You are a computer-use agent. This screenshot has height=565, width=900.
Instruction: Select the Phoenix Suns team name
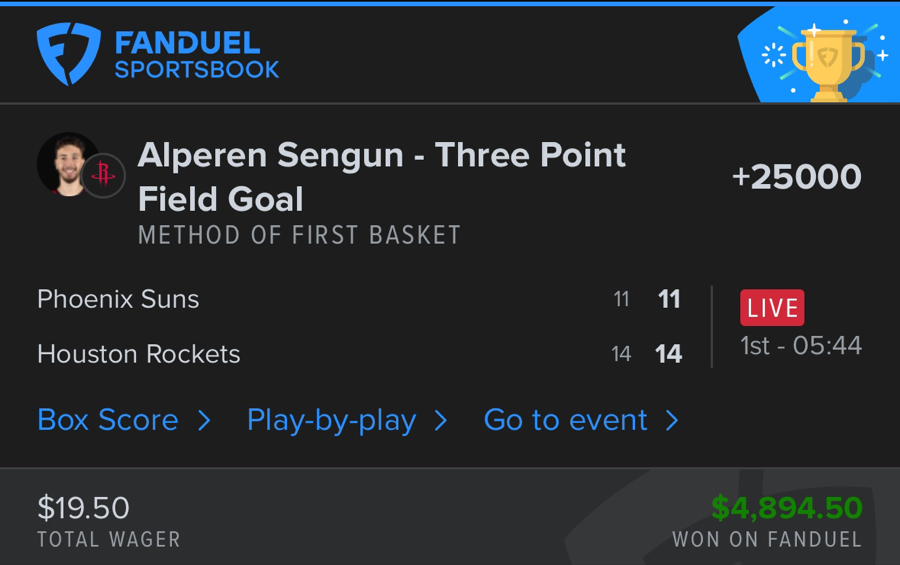coord(118,299)
